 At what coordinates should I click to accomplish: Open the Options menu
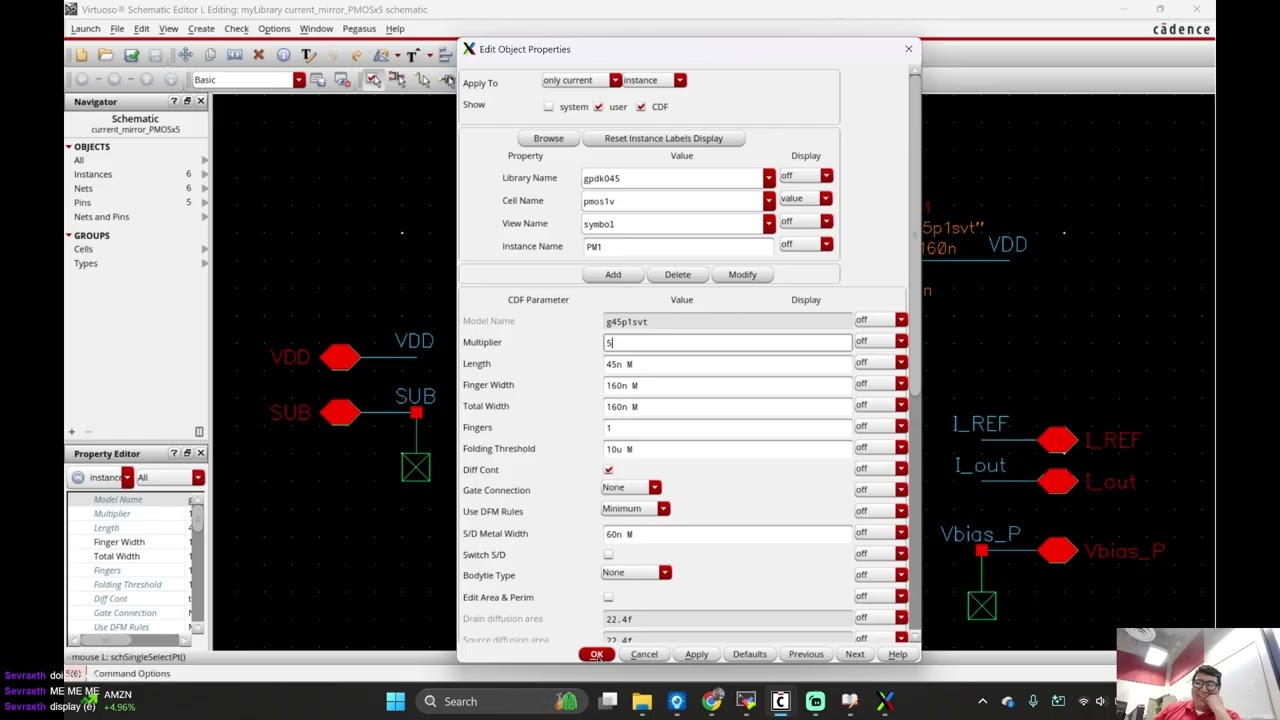click(274, 29)
